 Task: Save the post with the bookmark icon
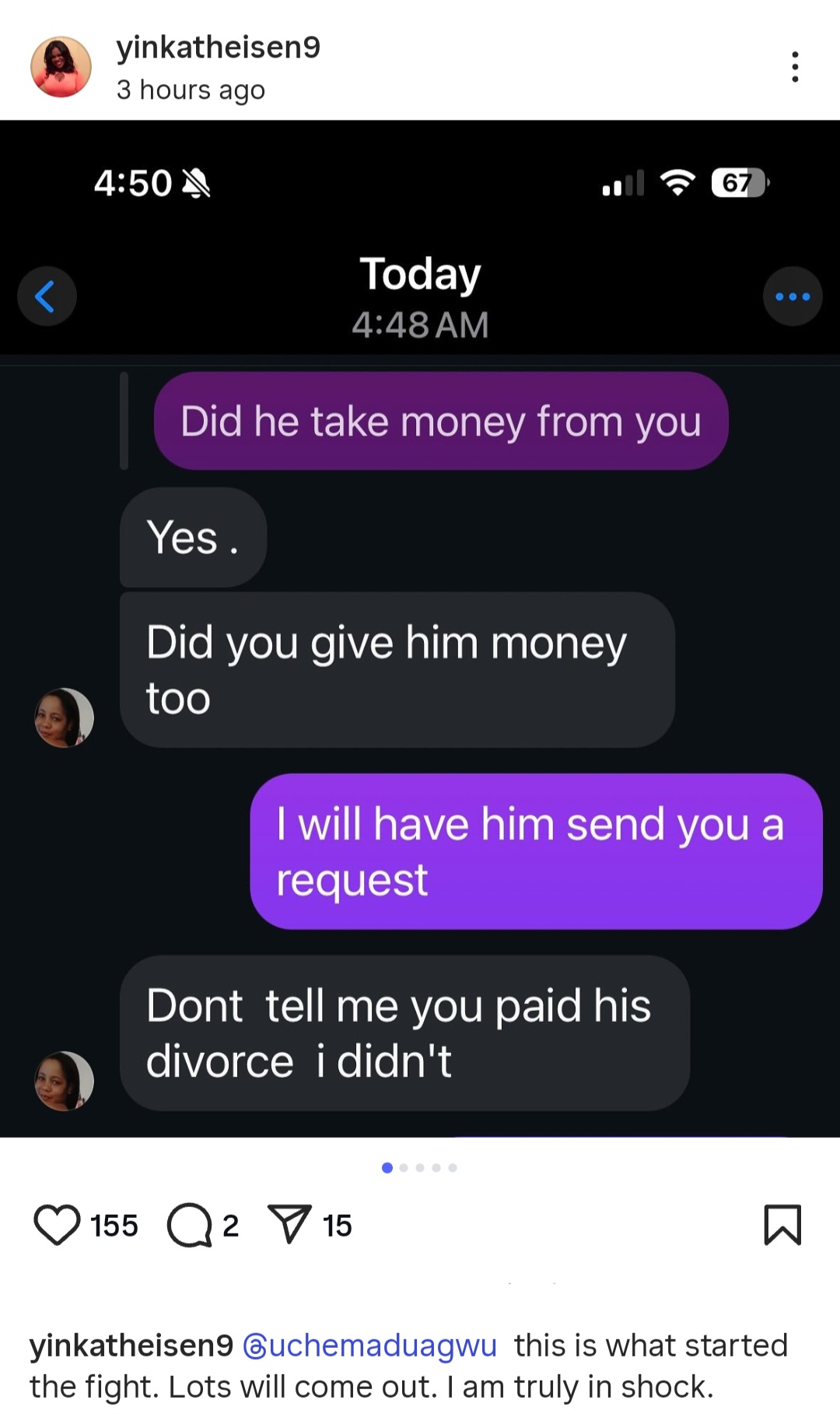point(782,1225)
